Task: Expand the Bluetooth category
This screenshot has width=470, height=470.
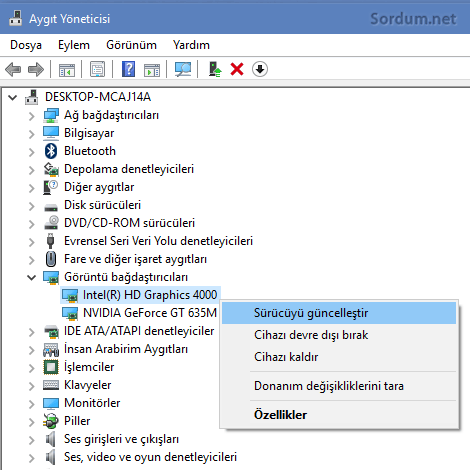Action: (31, 152)
